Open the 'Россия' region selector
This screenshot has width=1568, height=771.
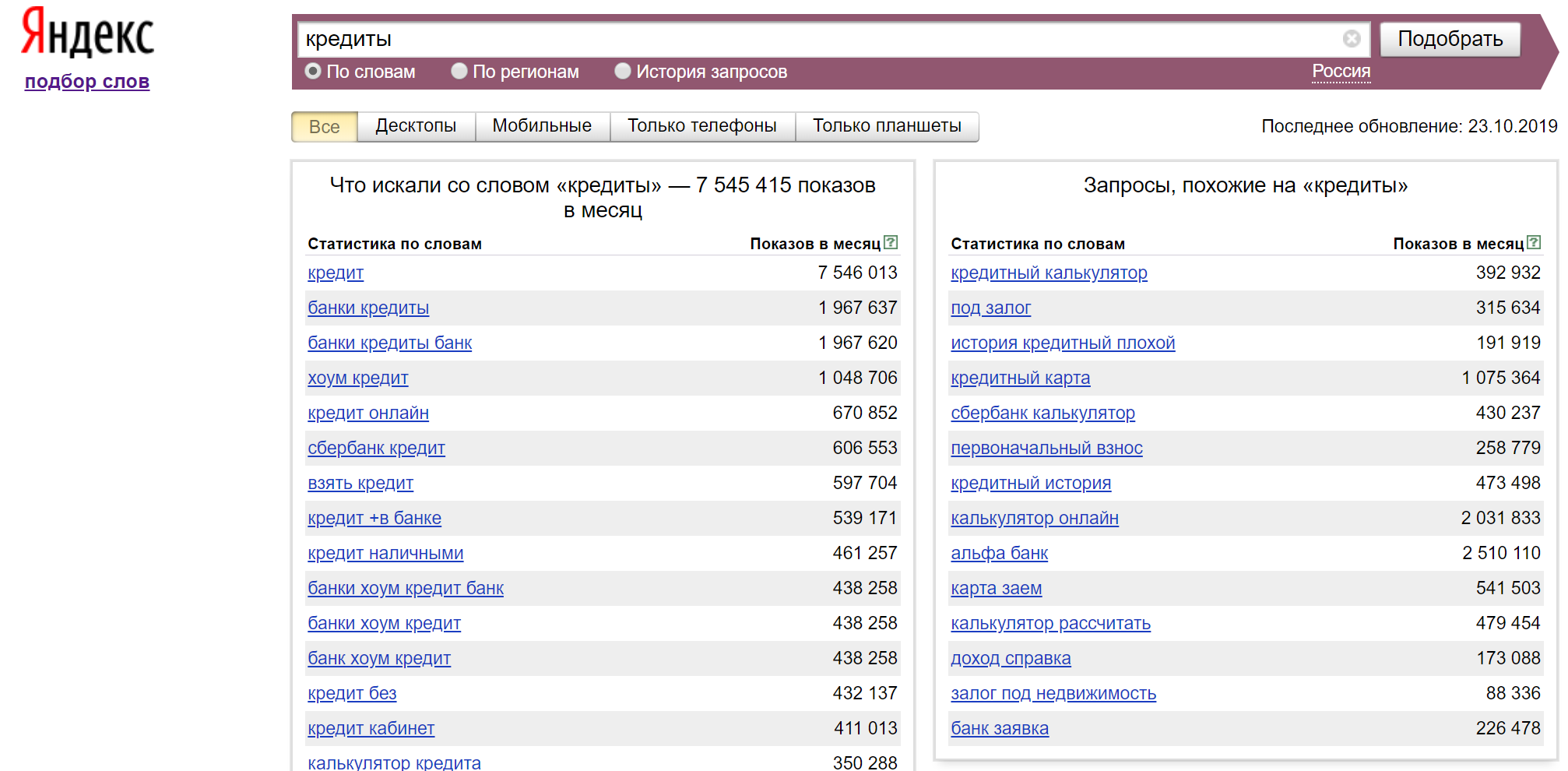[x=1341, y=72]
